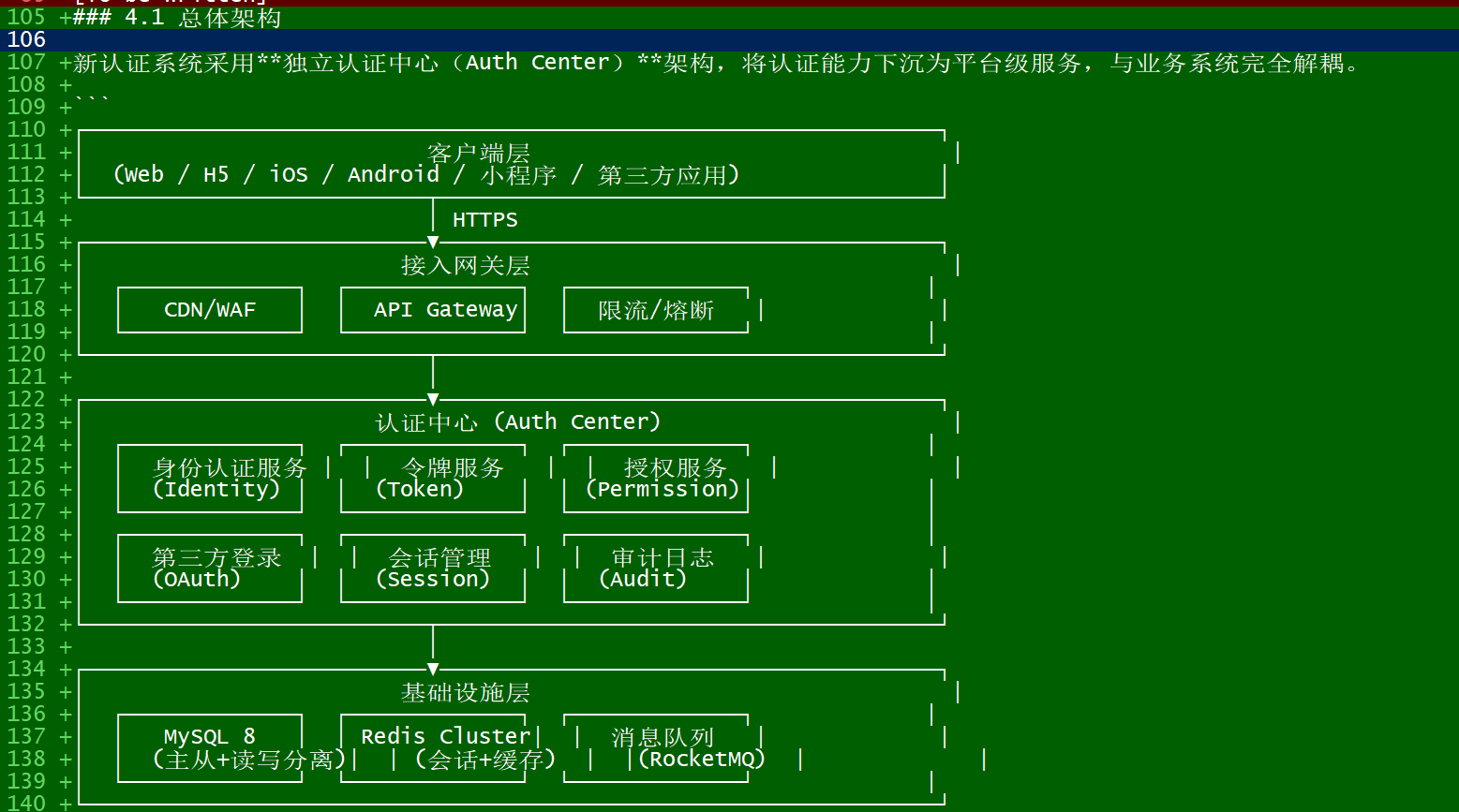This screenshot has height=812, width=1459.
Task: Click the "授权服务" label
Action: pos(675,467)
